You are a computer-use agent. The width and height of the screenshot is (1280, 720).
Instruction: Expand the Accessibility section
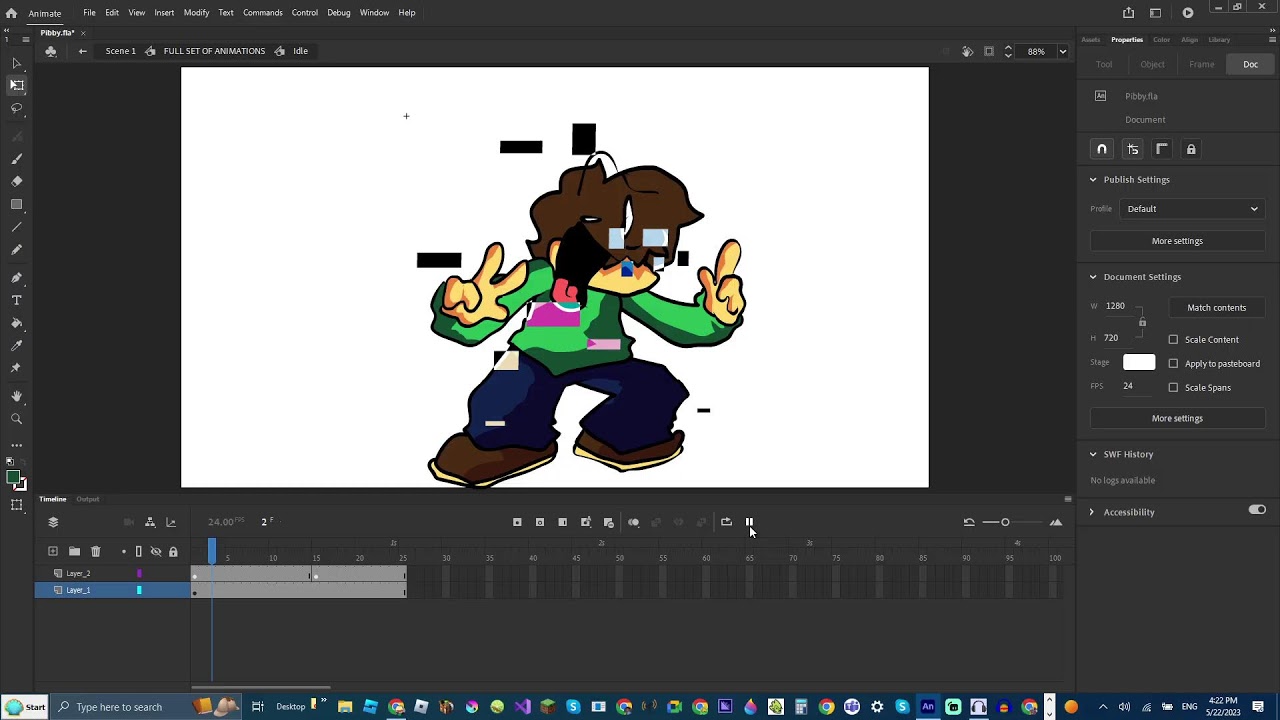(x=1093, y=512)
